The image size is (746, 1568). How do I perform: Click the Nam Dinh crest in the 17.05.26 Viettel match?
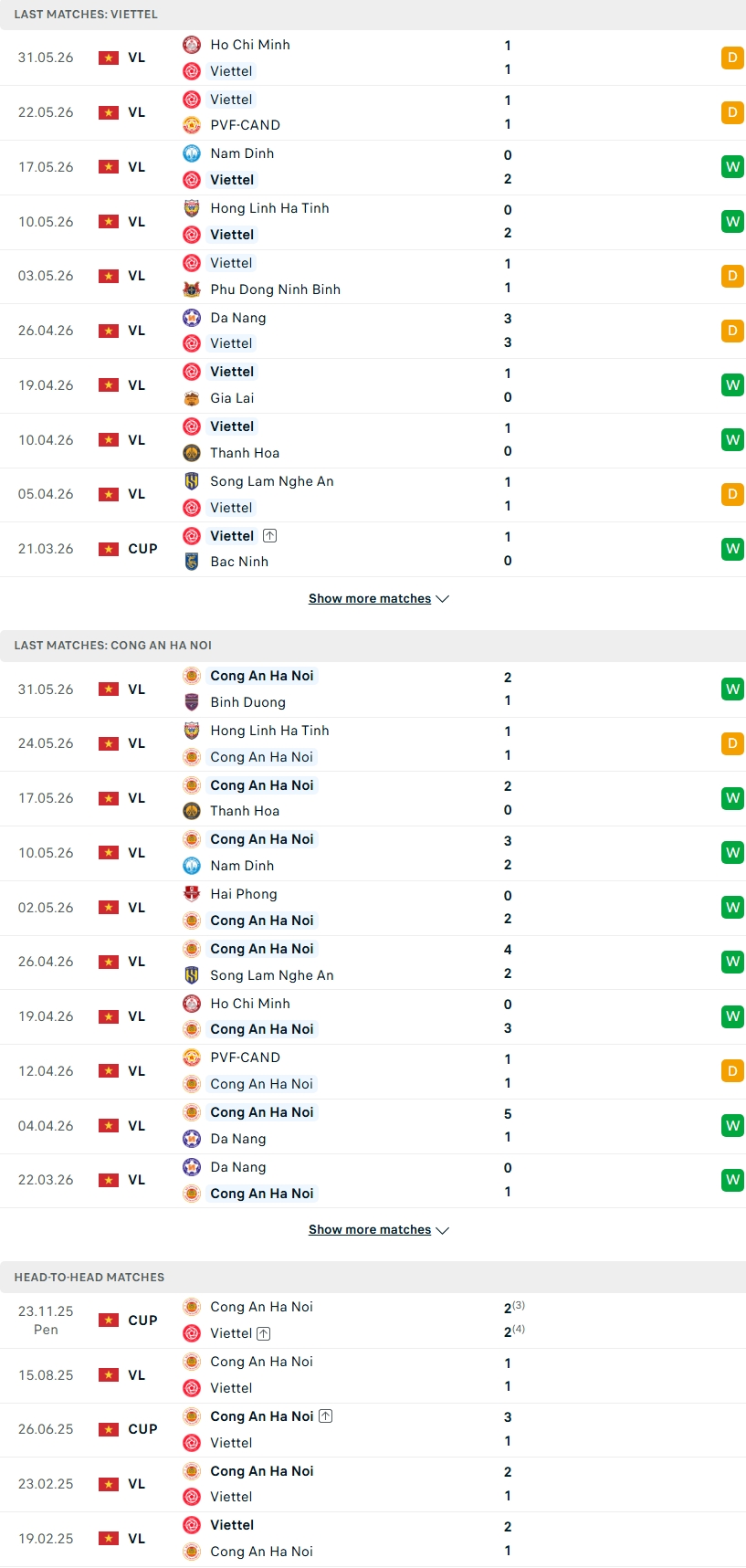(192, 153)
